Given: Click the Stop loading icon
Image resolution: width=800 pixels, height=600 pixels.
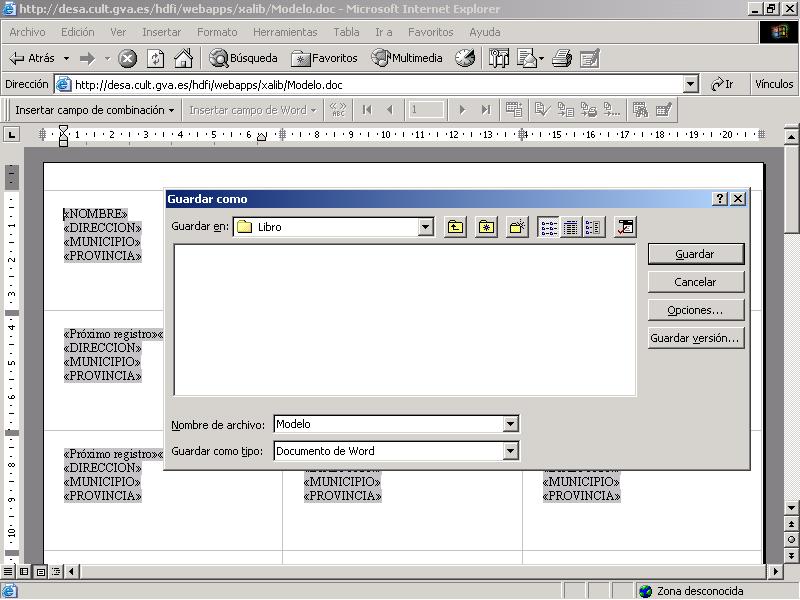Looking at the screenshot, I should click(x=128, y=58).
